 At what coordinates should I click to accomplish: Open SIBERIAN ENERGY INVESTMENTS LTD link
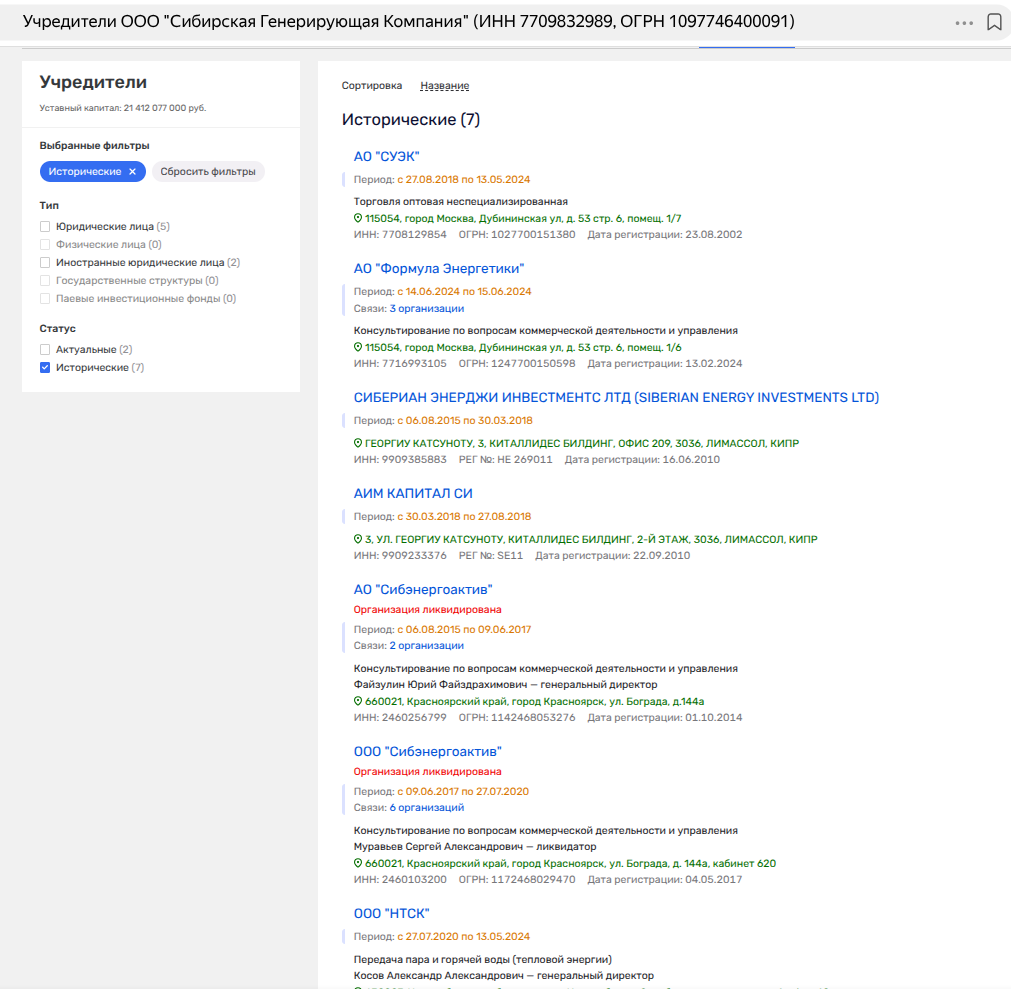coord(616,397)
